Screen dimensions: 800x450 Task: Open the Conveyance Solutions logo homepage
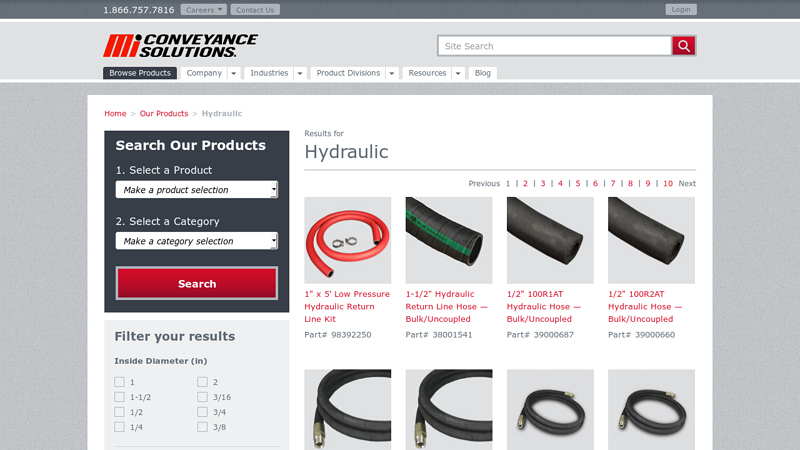pos(181,46)
